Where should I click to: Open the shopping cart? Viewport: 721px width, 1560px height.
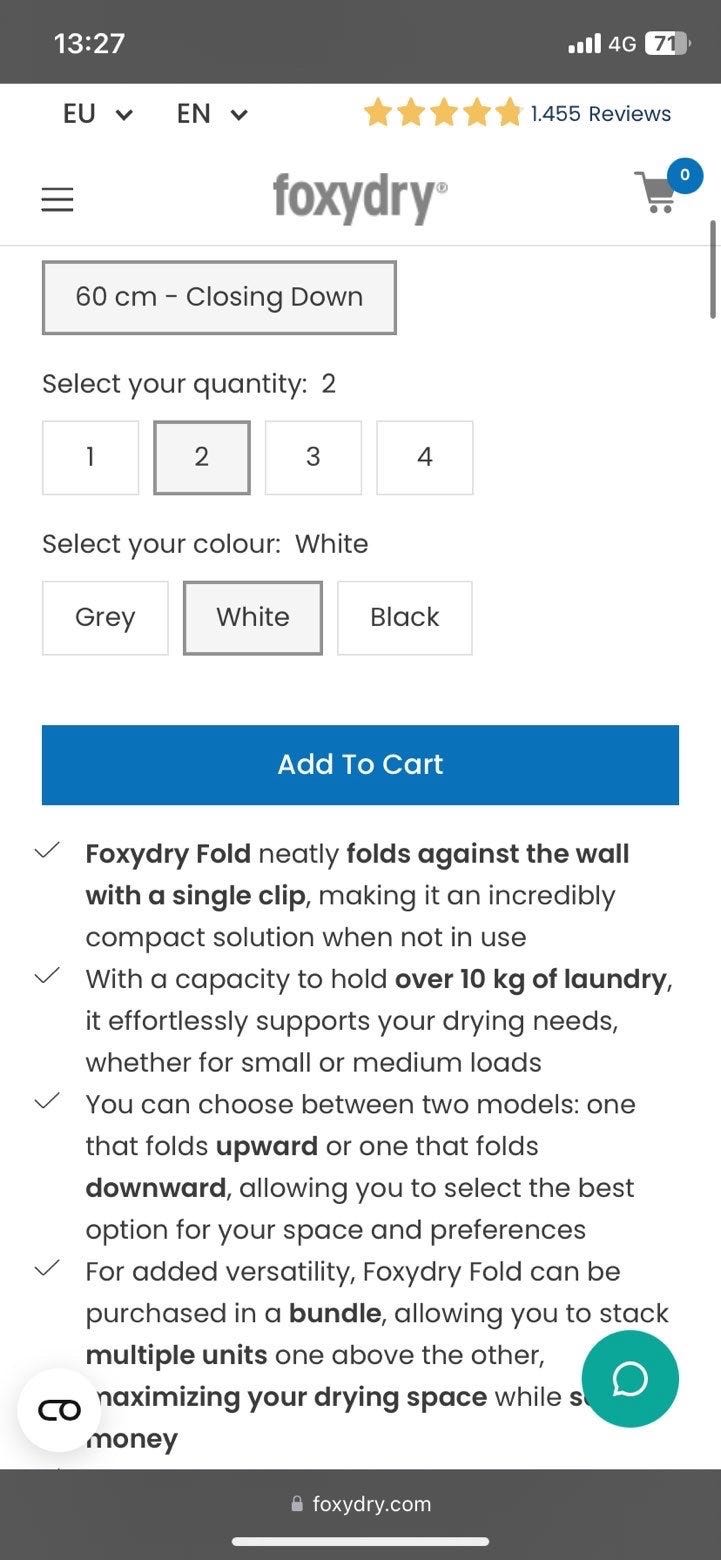657,194
